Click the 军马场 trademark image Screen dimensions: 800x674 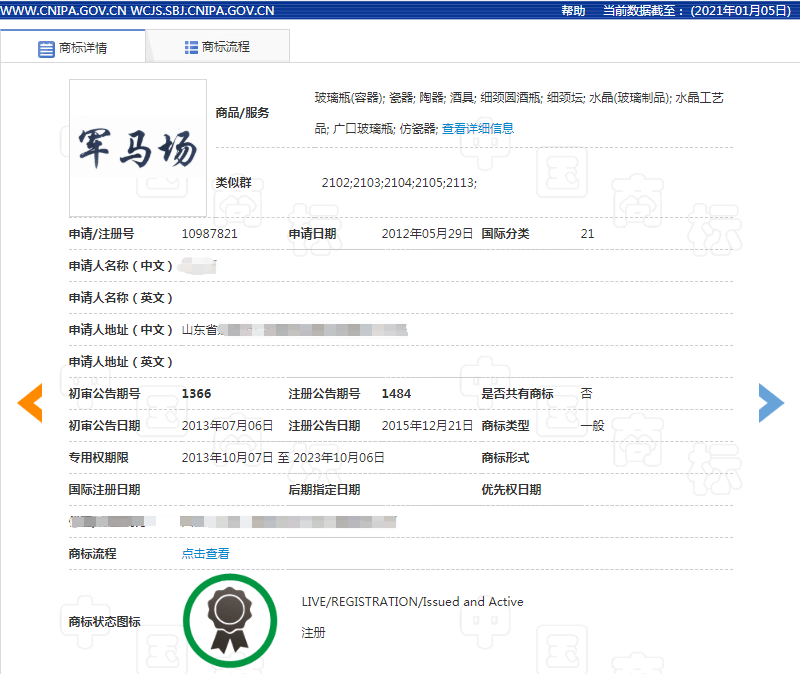tap(138, 148)
